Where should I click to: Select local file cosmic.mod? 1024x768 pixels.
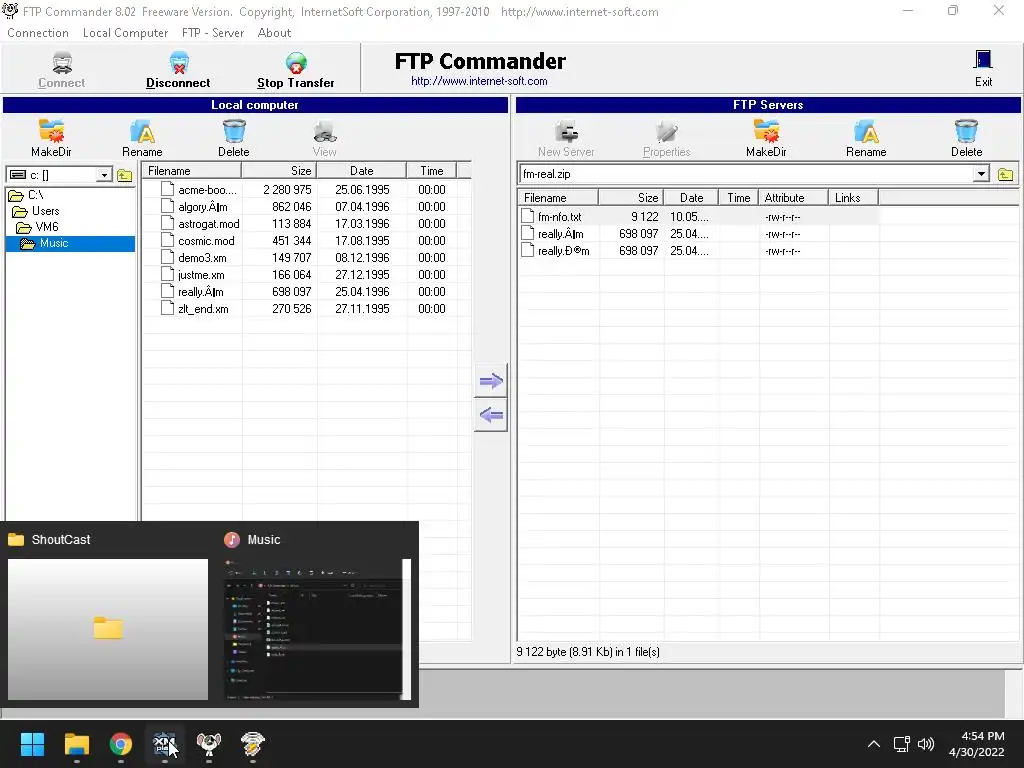tap(206, 241)
